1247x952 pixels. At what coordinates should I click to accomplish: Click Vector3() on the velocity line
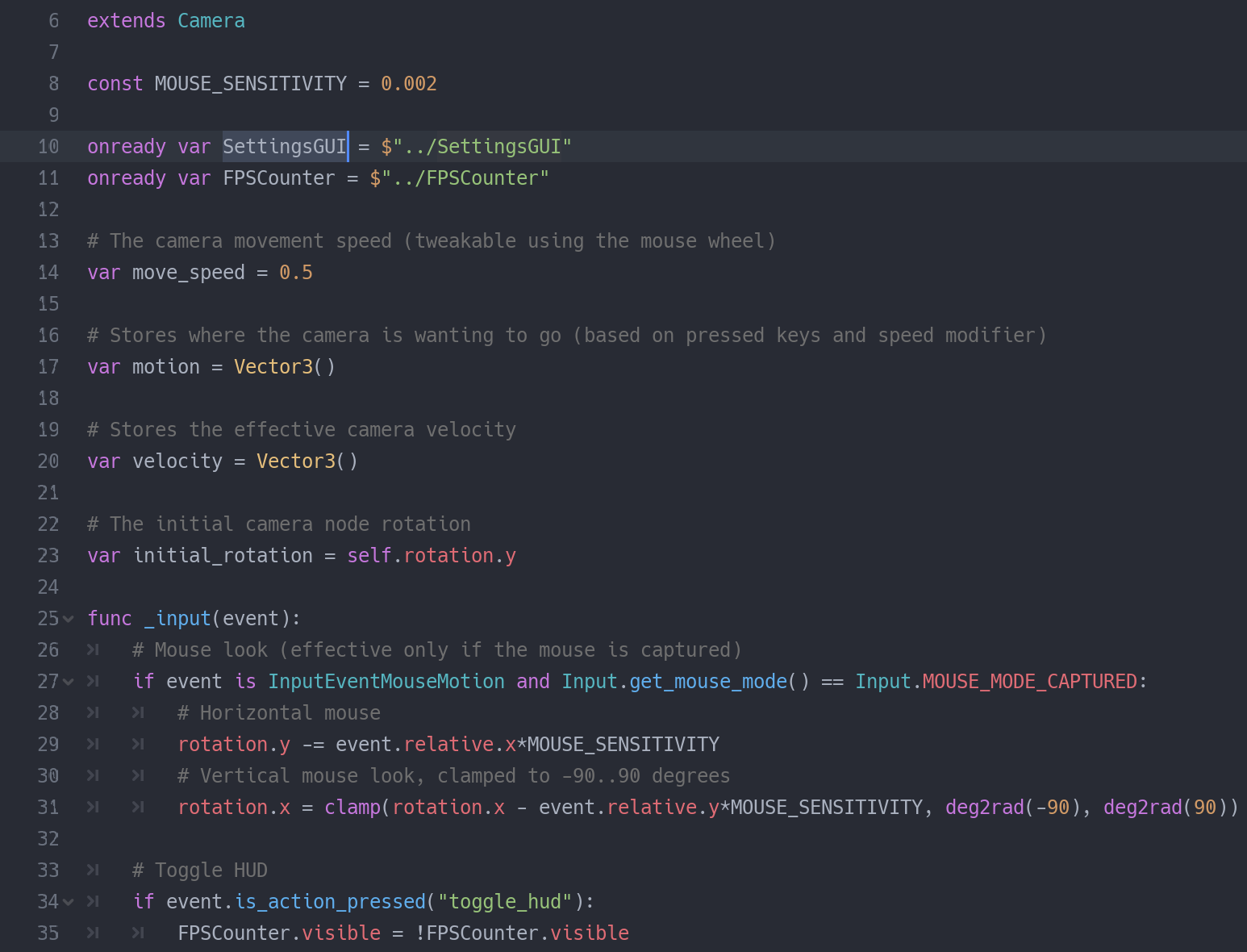[x=307, y=461]
